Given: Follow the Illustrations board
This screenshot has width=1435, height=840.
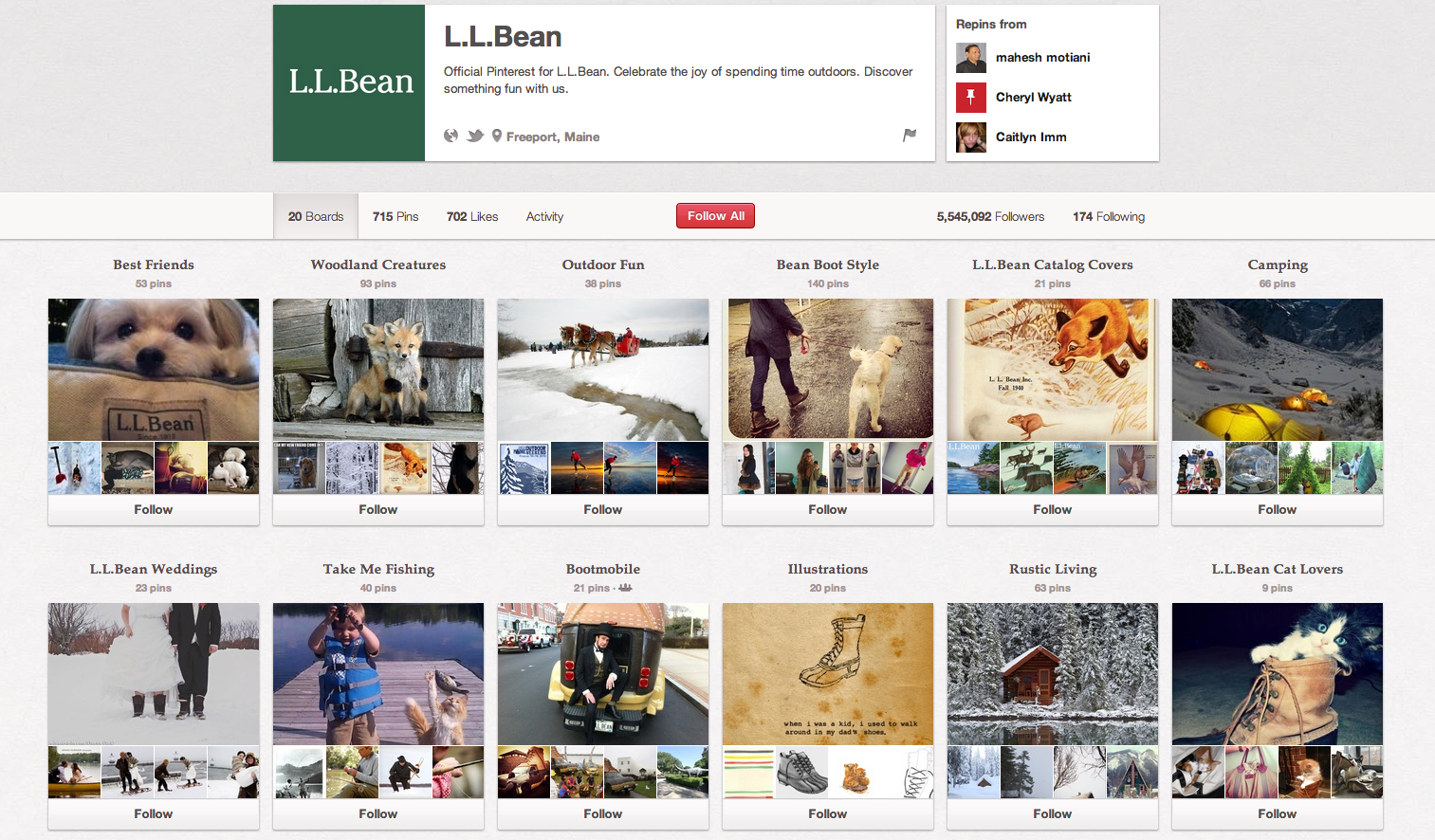Looking at the screenshot, I should (x=828, y=813).
